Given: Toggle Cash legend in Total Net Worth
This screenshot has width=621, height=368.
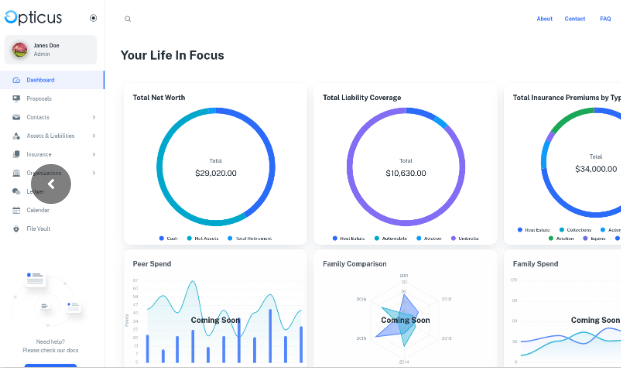Looking at the screenshot, I should click(x=168, y=238).
